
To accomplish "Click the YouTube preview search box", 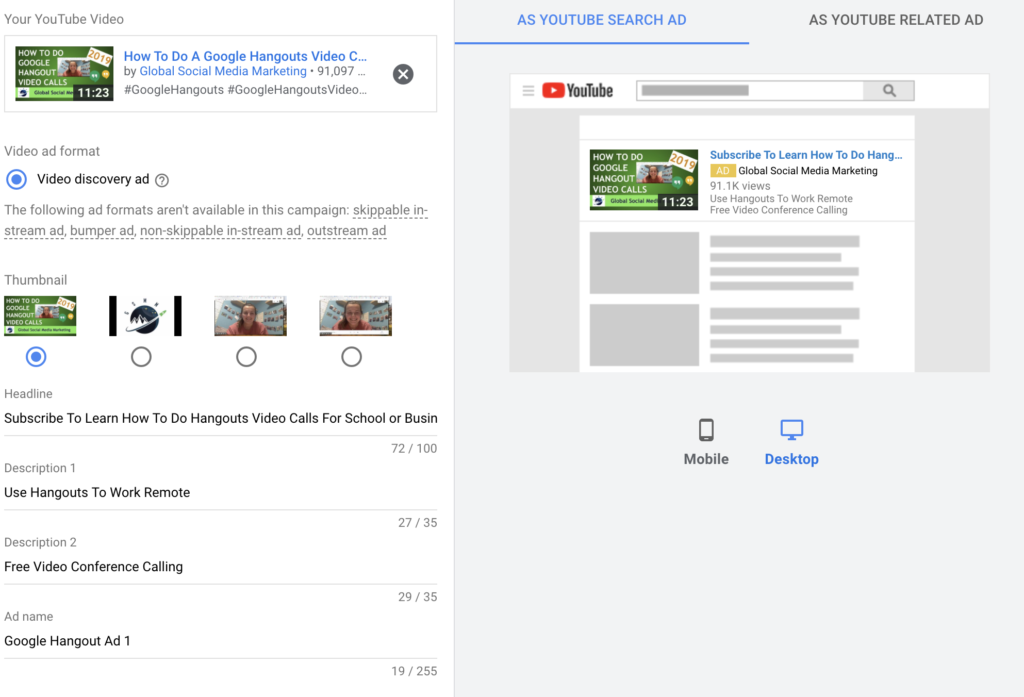I will pyautogui.click(x=750, y=91).
